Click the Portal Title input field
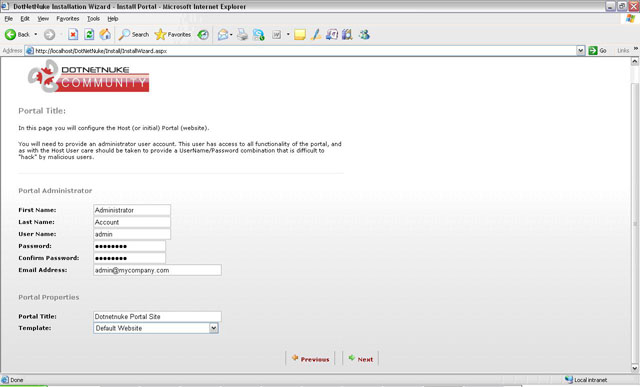 (x=157, y=316)
